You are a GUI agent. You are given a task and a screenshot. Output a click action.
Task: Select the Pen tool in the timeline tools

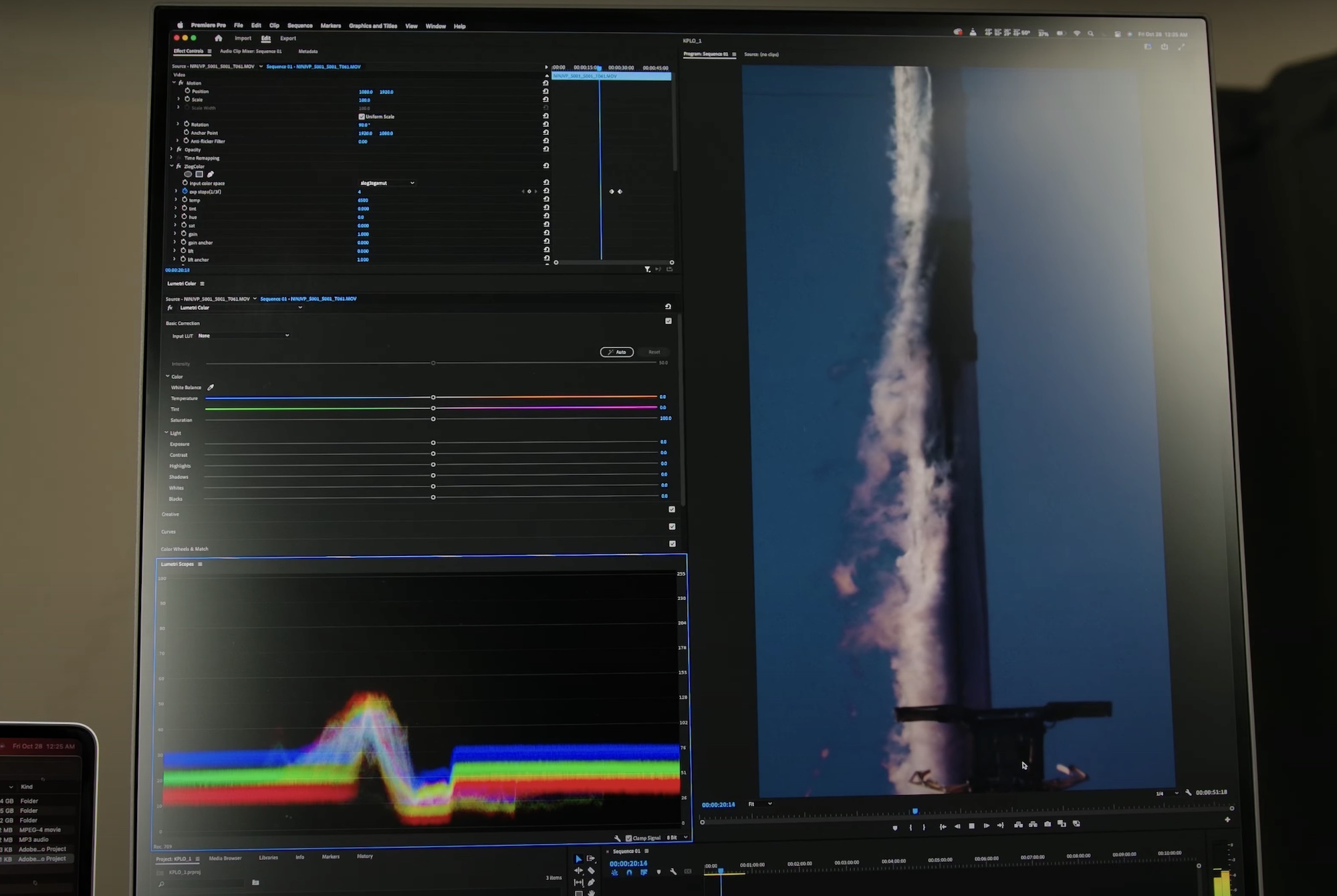coord(591,884)
